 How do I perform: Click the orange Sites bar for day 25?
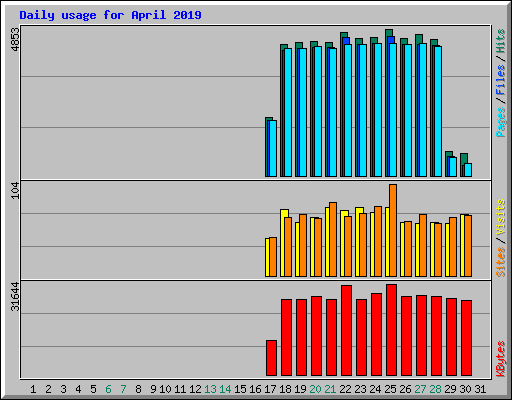[393, 230]
